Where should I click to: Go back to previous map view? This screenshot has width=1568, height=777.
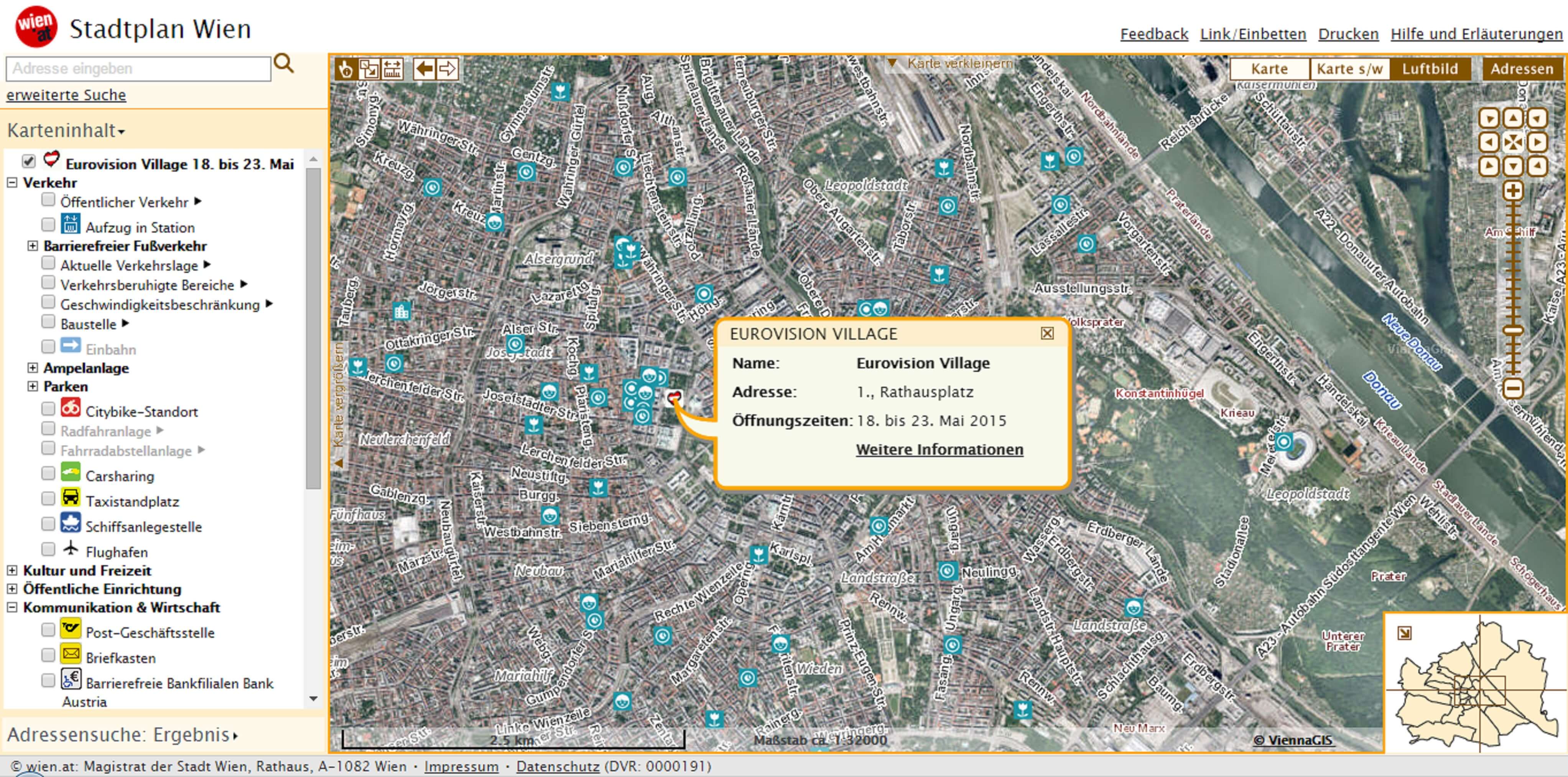point(424,69)
